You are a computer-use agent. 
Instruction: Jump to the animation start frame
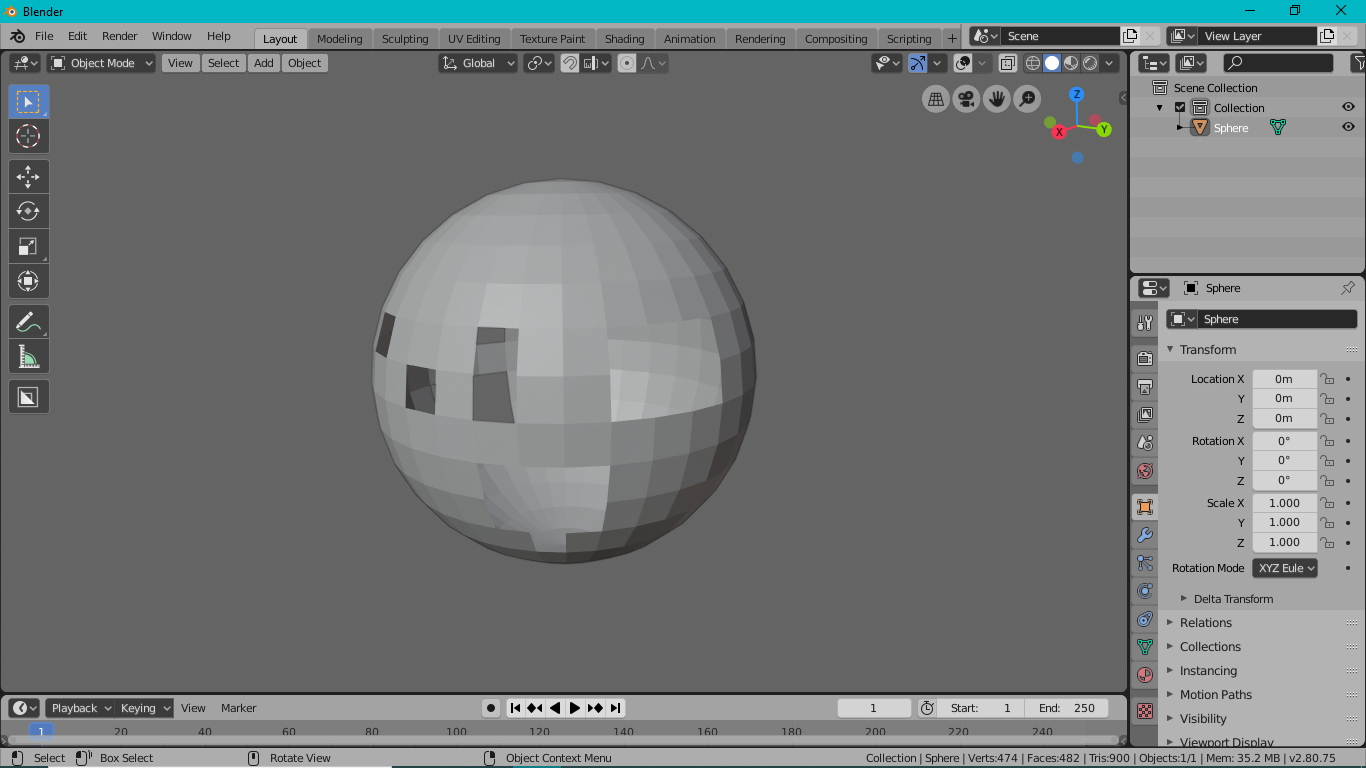(x=515, y=708)
